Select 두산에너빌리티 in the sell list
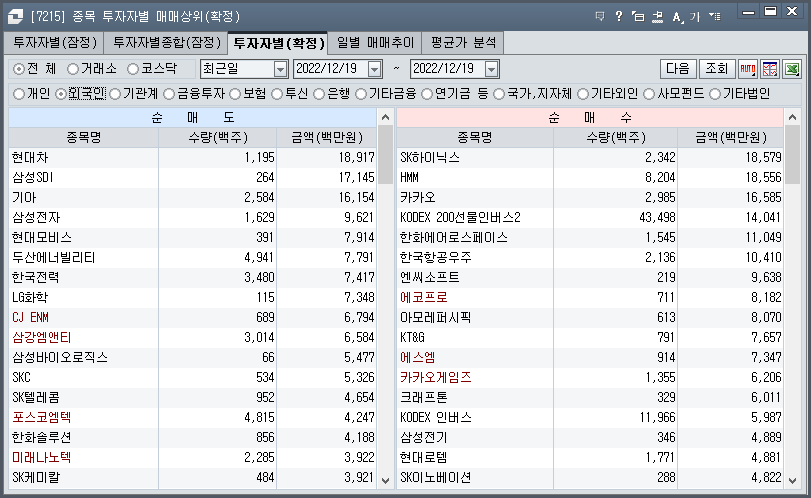The image size is (811, 498). click(54, 258)
